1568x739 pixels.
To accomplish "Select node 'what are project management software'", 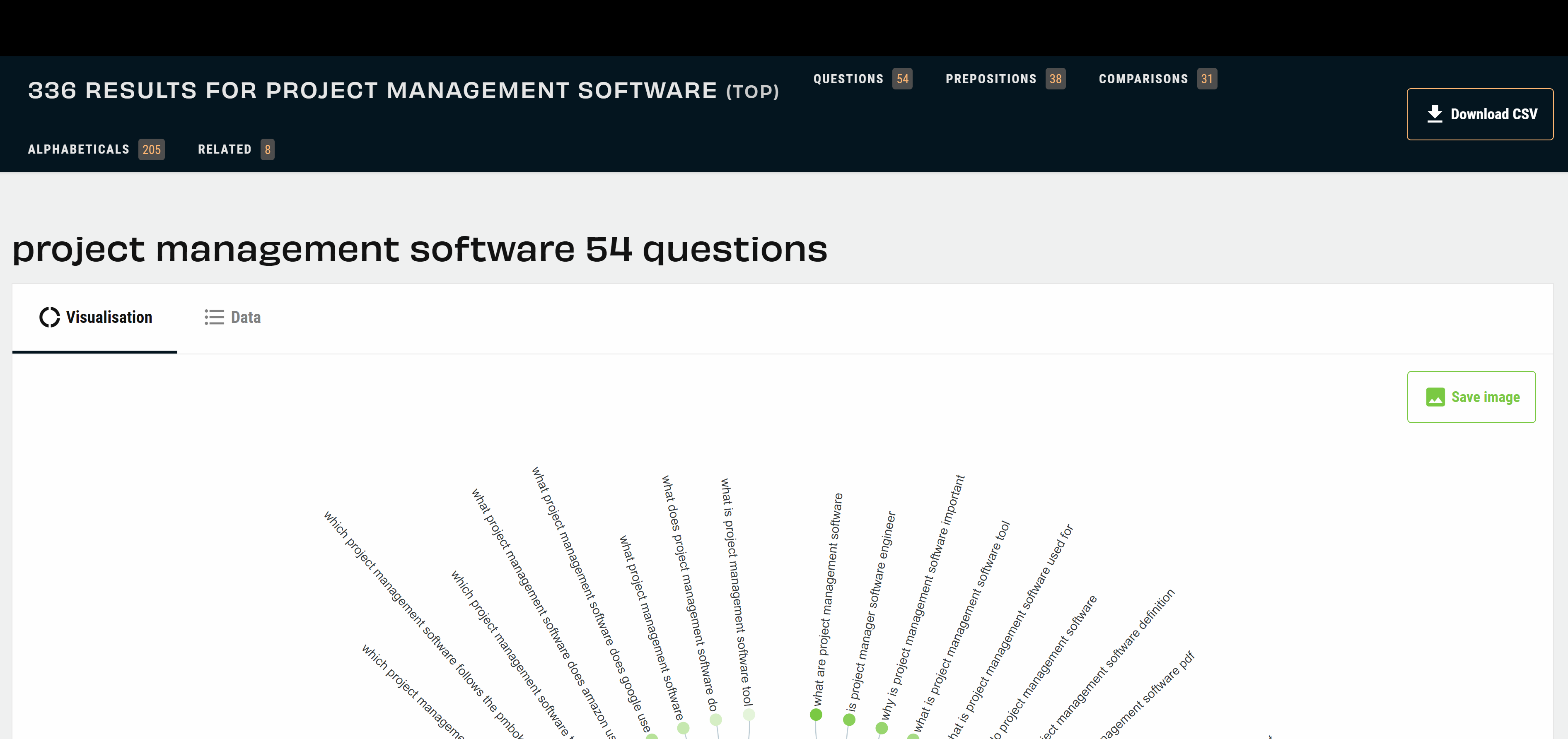I will 816,715.
